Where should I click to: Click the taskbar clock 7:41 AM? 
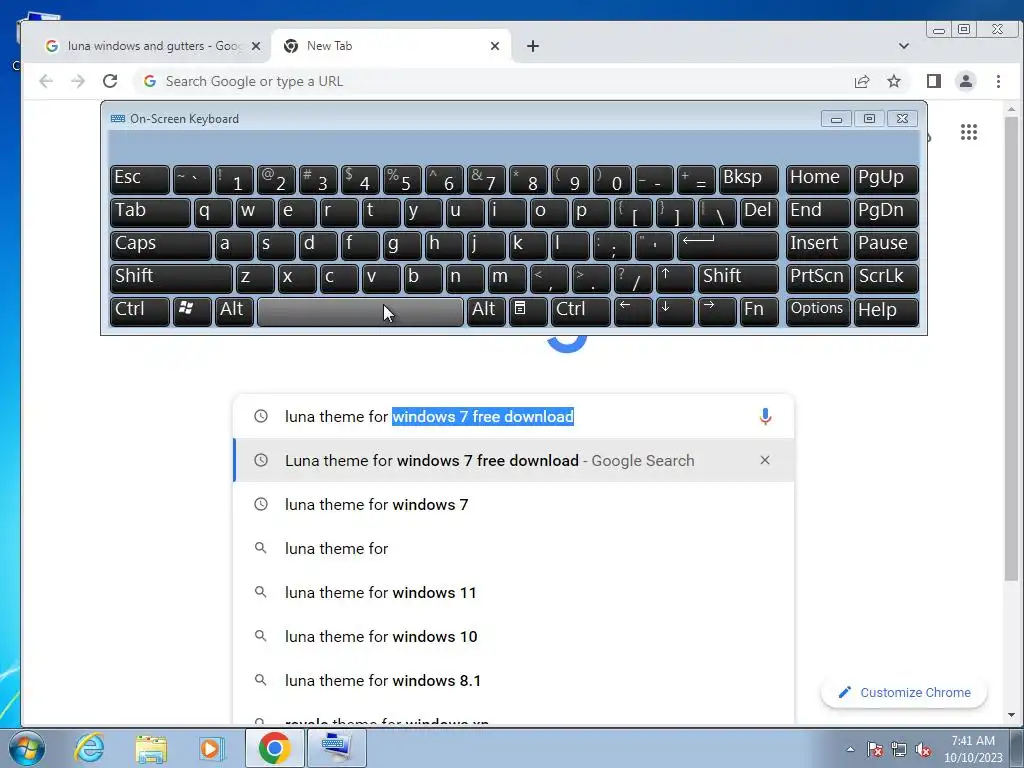(x=973, y=741)
